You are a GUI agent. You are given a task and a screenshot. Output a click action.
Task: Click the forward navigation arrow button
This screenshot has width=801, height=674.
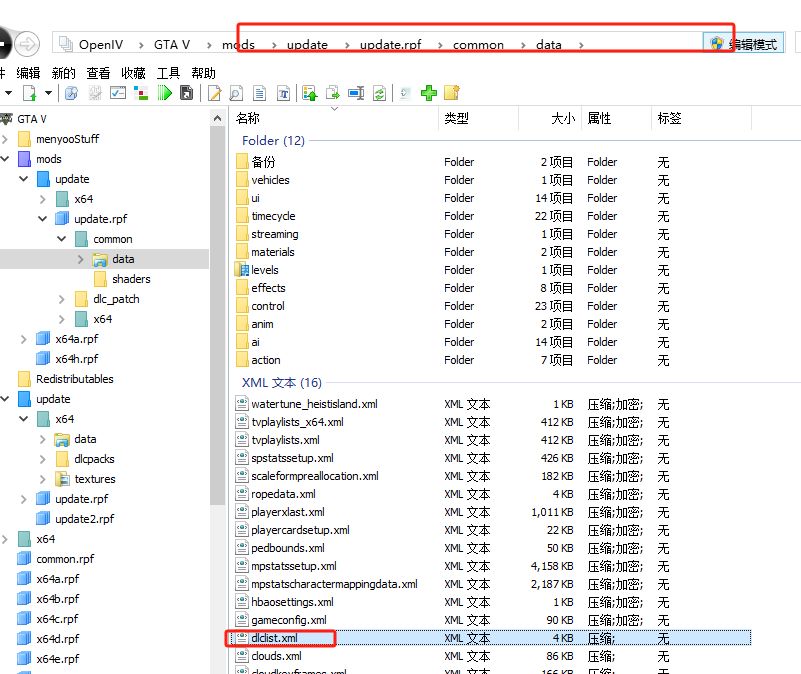[27, 44]
